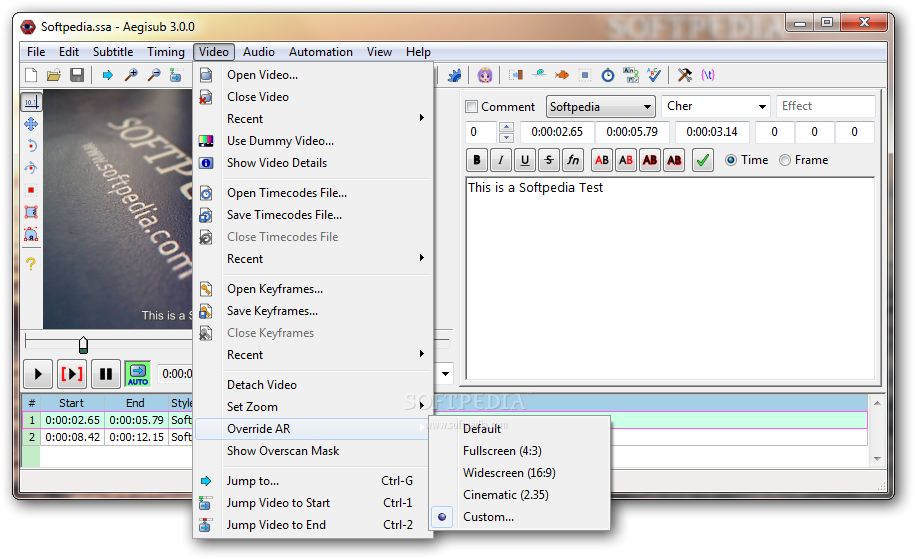Click the play video button
The height and width of the screenshot is (559, 915).
tap(39, 374)
